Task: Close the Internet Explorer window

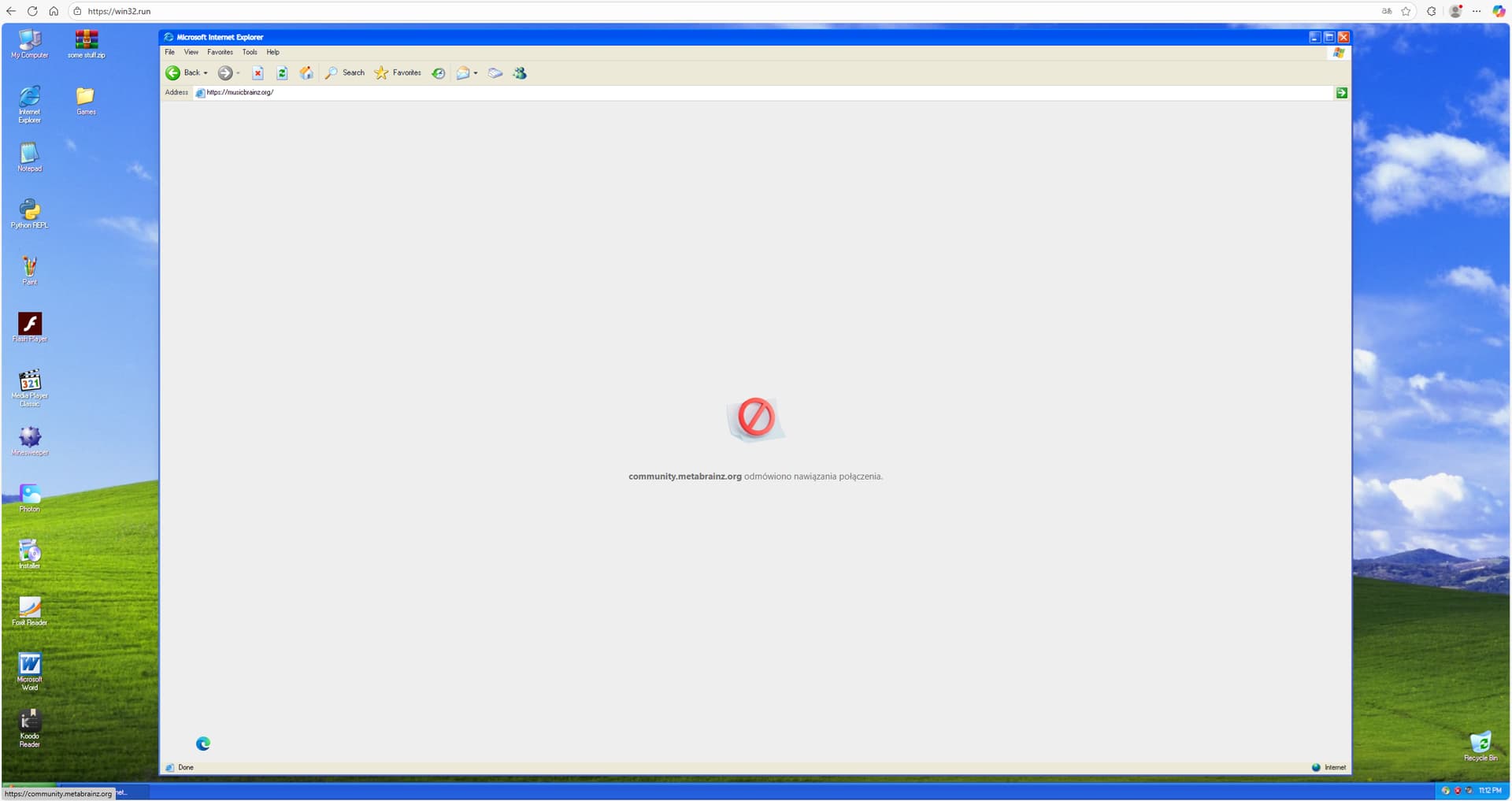Action: click(x=1343, y=37)
